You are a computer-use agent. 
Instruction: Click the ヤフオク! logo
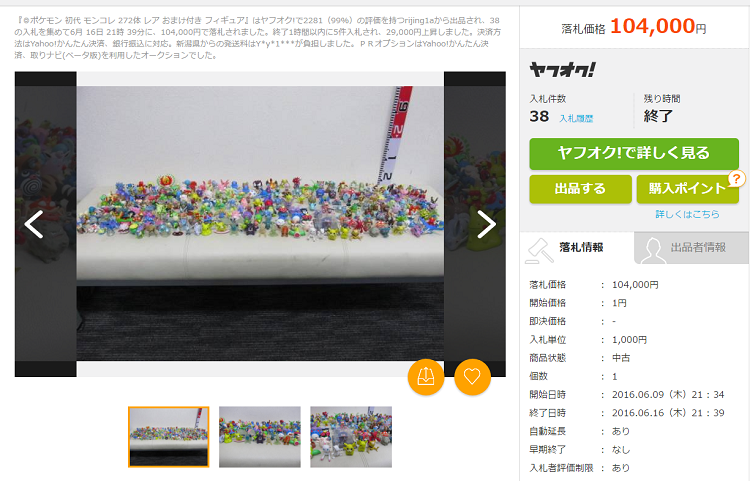pyautogui.click(x=562, y=70)
